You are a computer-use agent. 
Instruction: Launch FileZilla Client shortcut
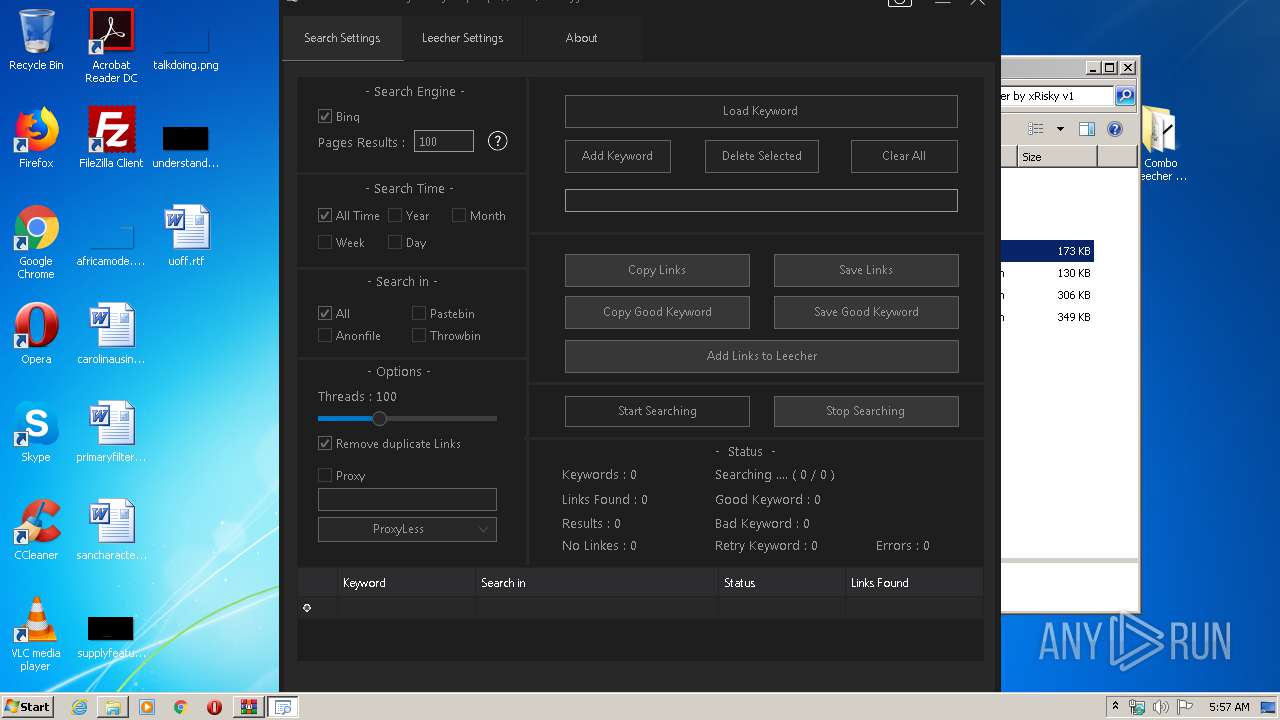111,138
